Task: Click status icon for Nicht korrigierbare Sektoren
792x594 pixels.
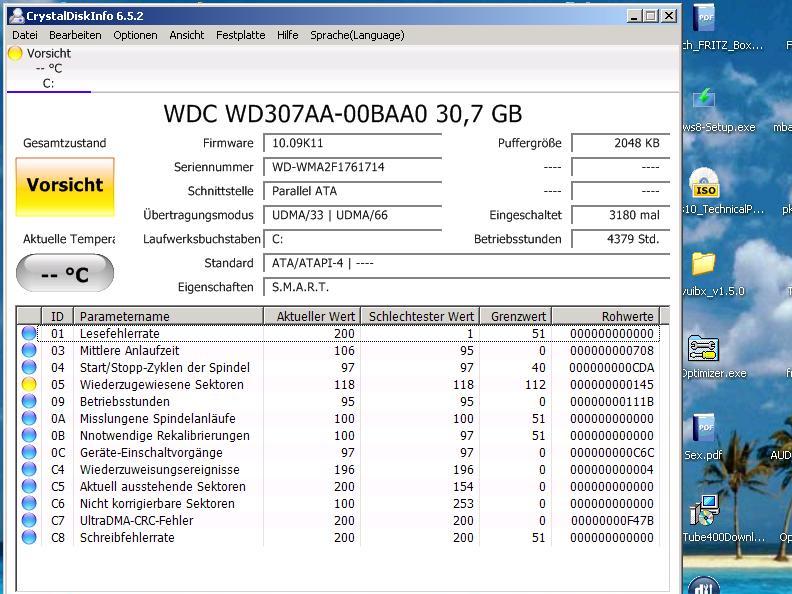Action: (x=29, y=503)
